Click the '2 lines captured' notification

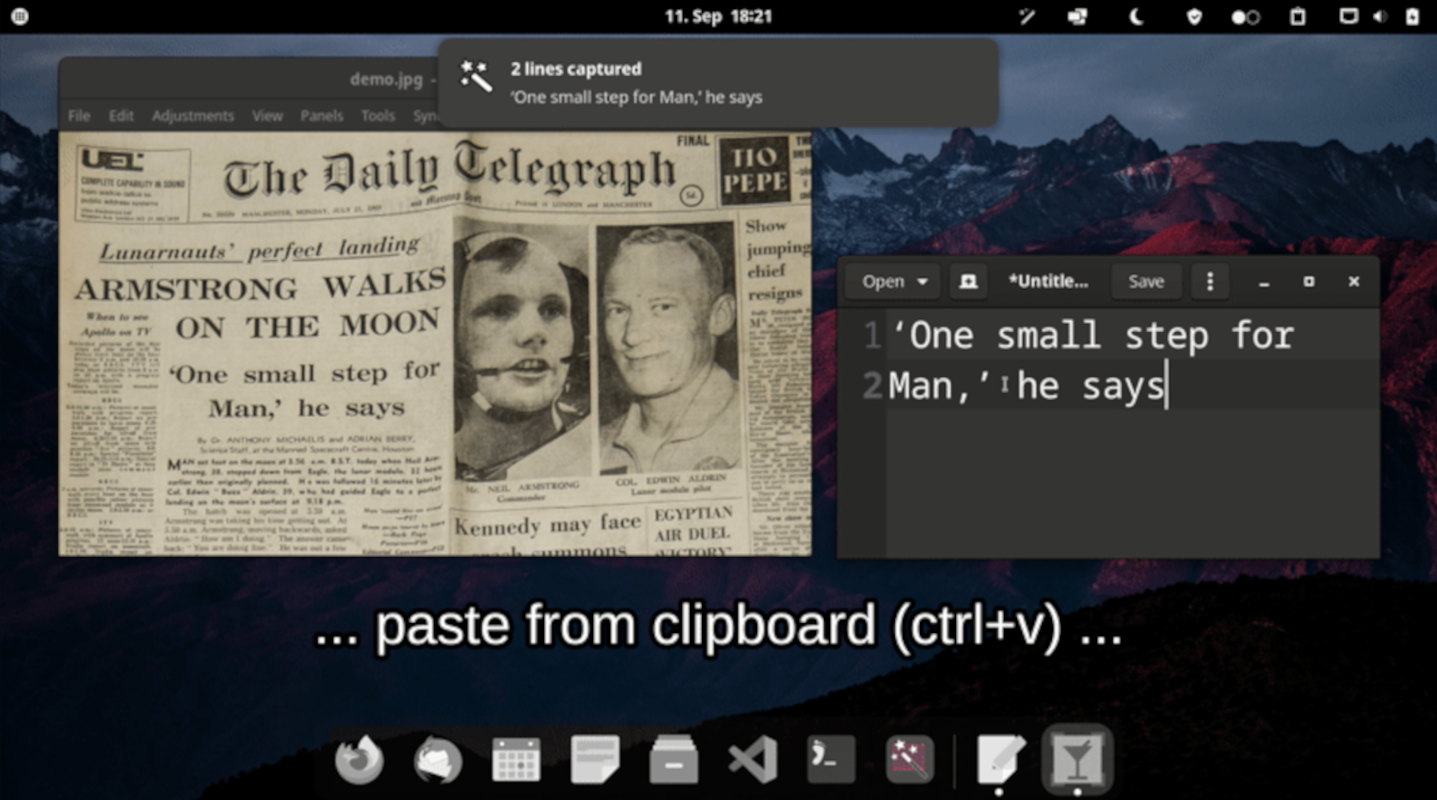[718, 83]
